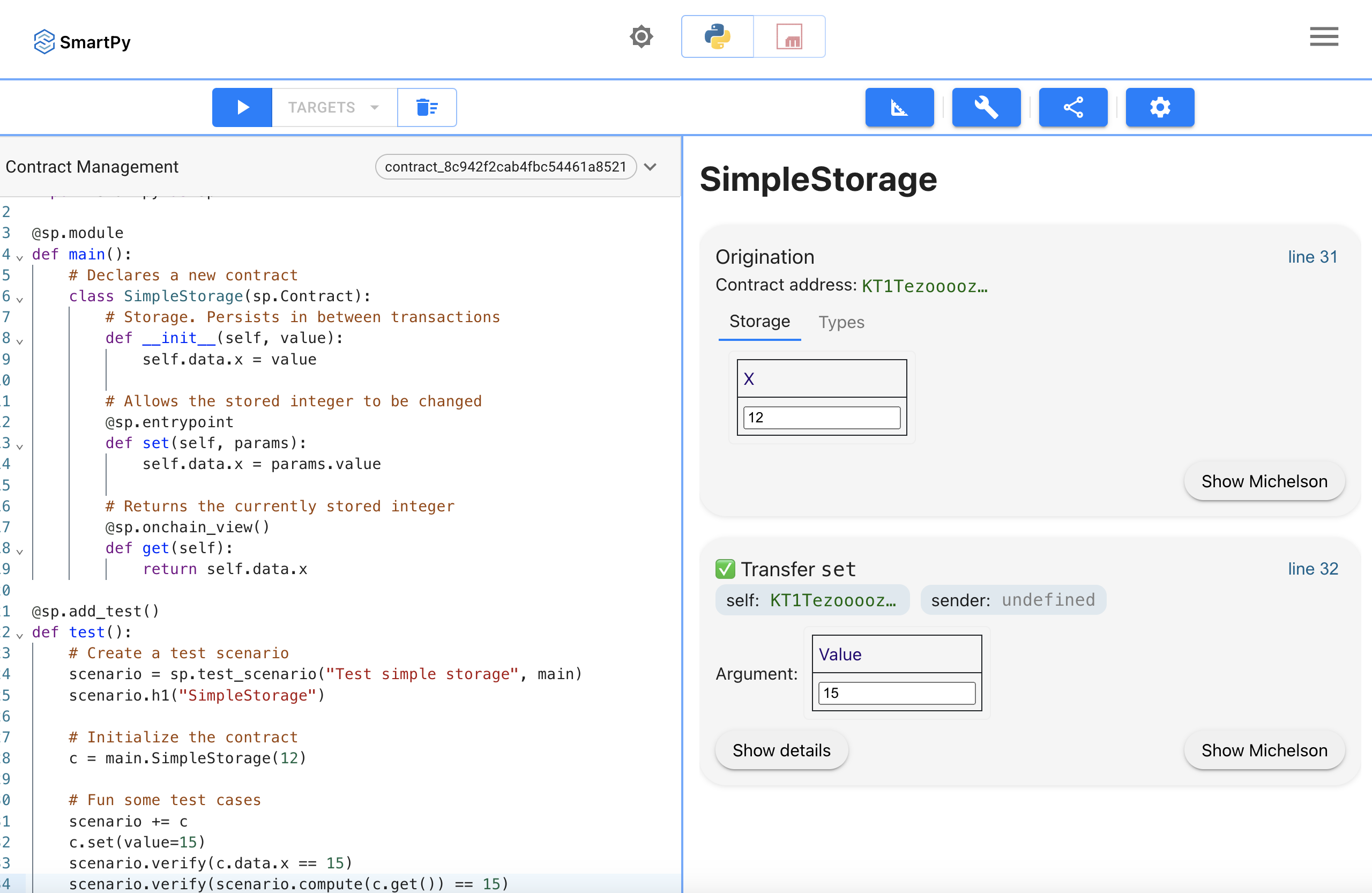This screenshot has width=1372, height=893.
Task: Run the code with the play button
Action: 242,107
